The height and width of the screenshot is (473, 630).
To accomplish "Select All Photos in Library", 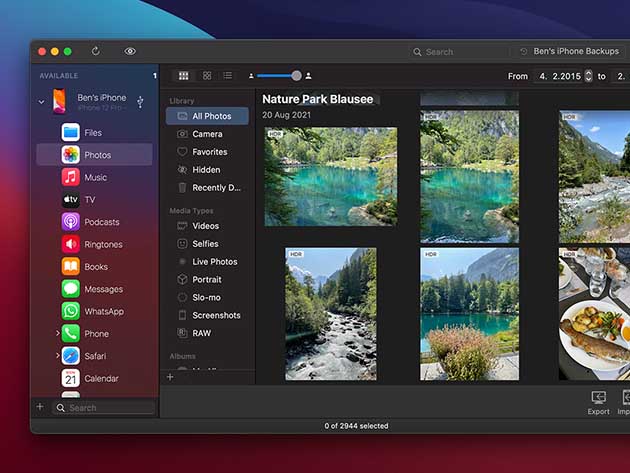I will 207,116.
